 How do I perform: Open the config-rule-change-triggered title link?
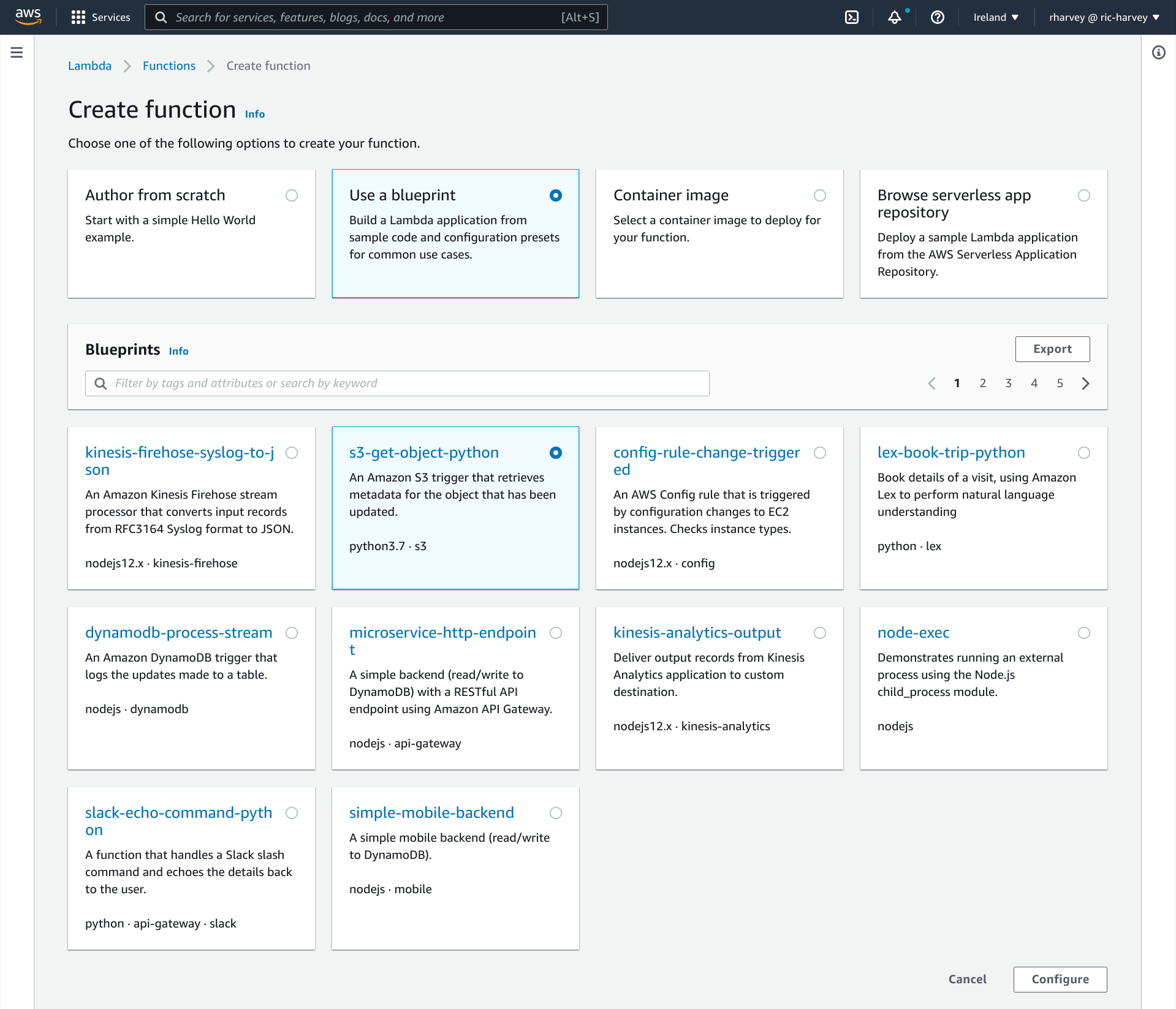pyautogui.click(x=707, y=461)
